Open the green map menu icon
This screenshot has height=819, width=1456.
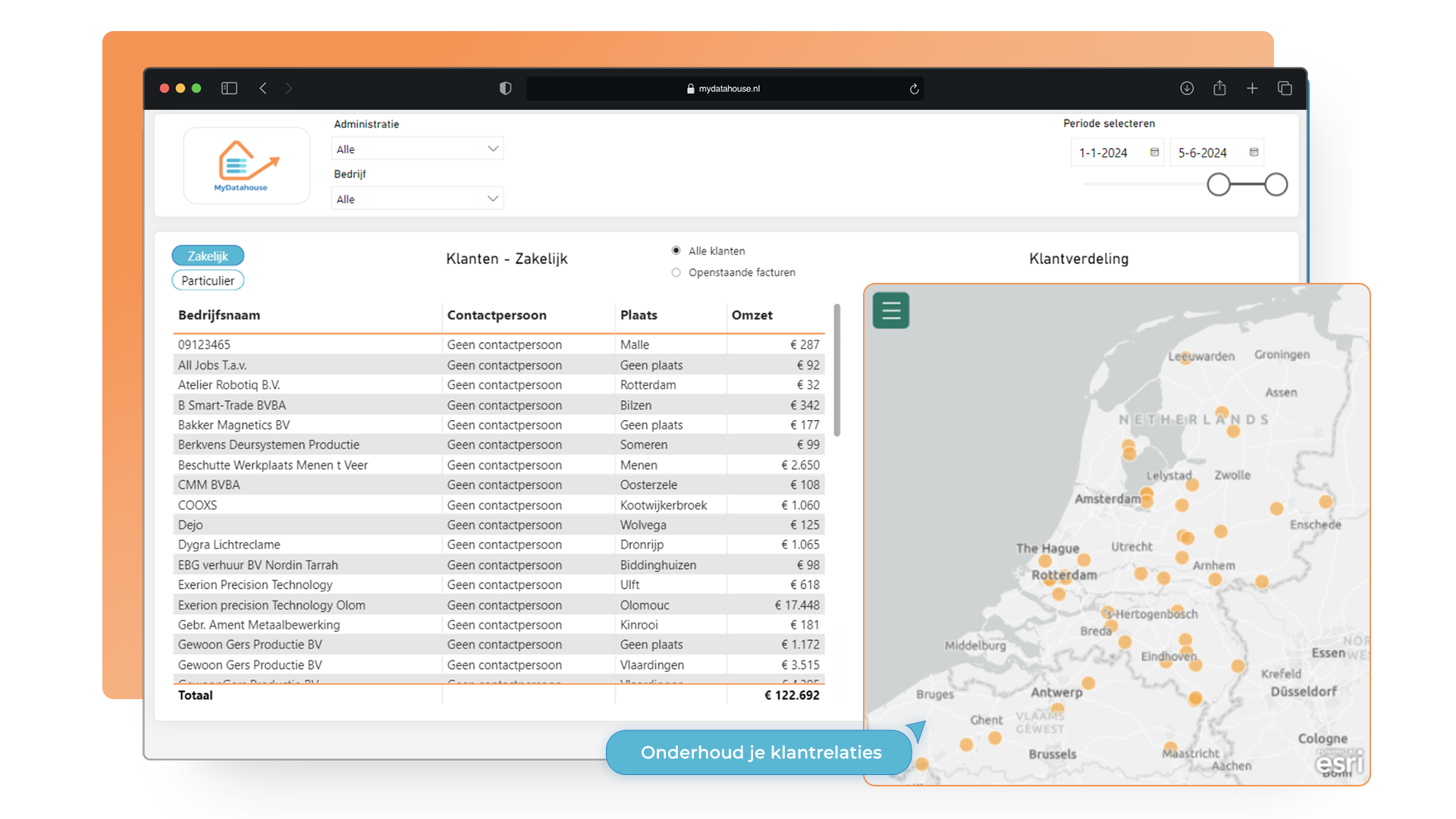tap(890, 310)
